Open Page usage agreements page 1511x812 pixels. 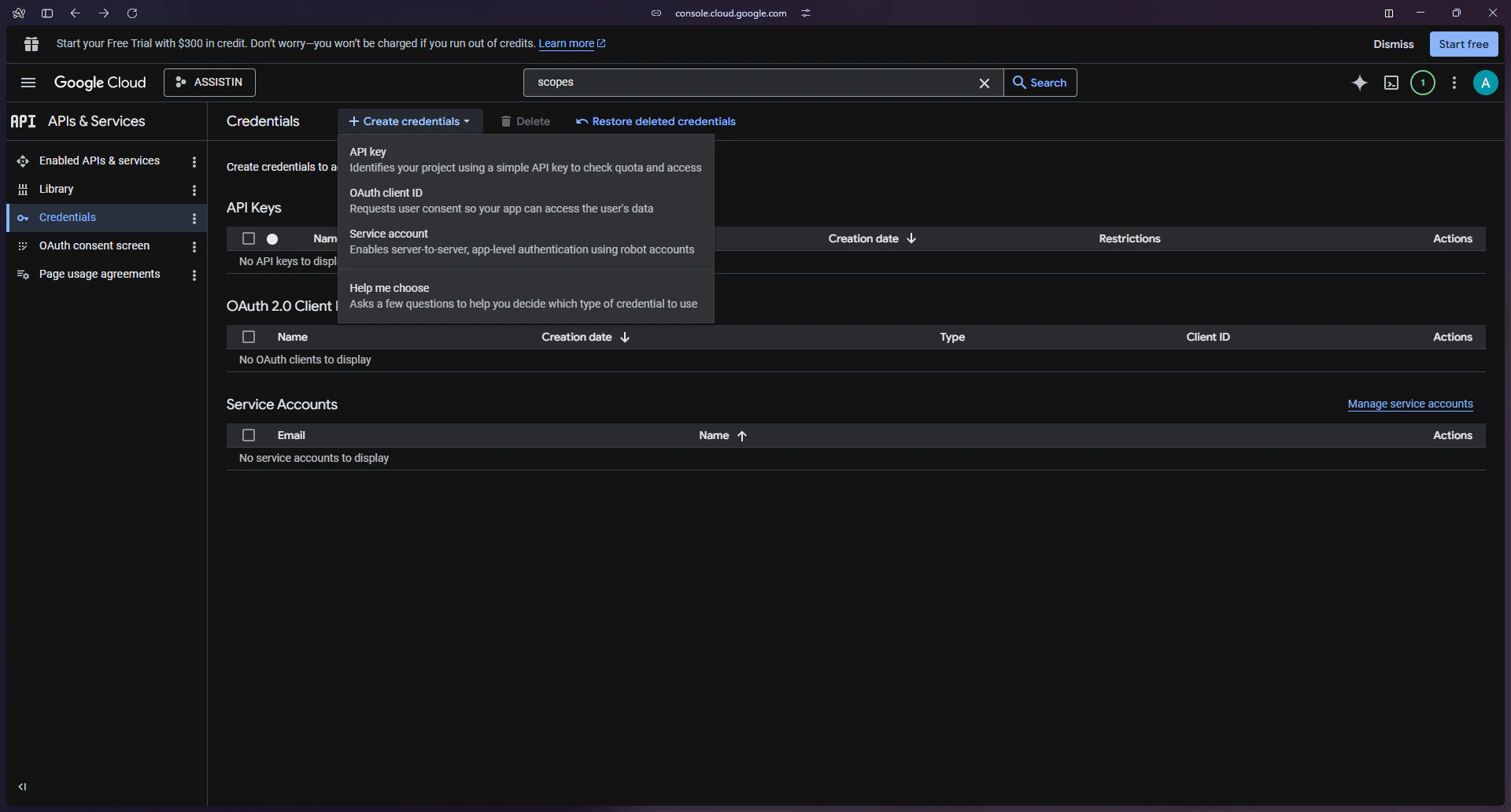coord(99,274)
